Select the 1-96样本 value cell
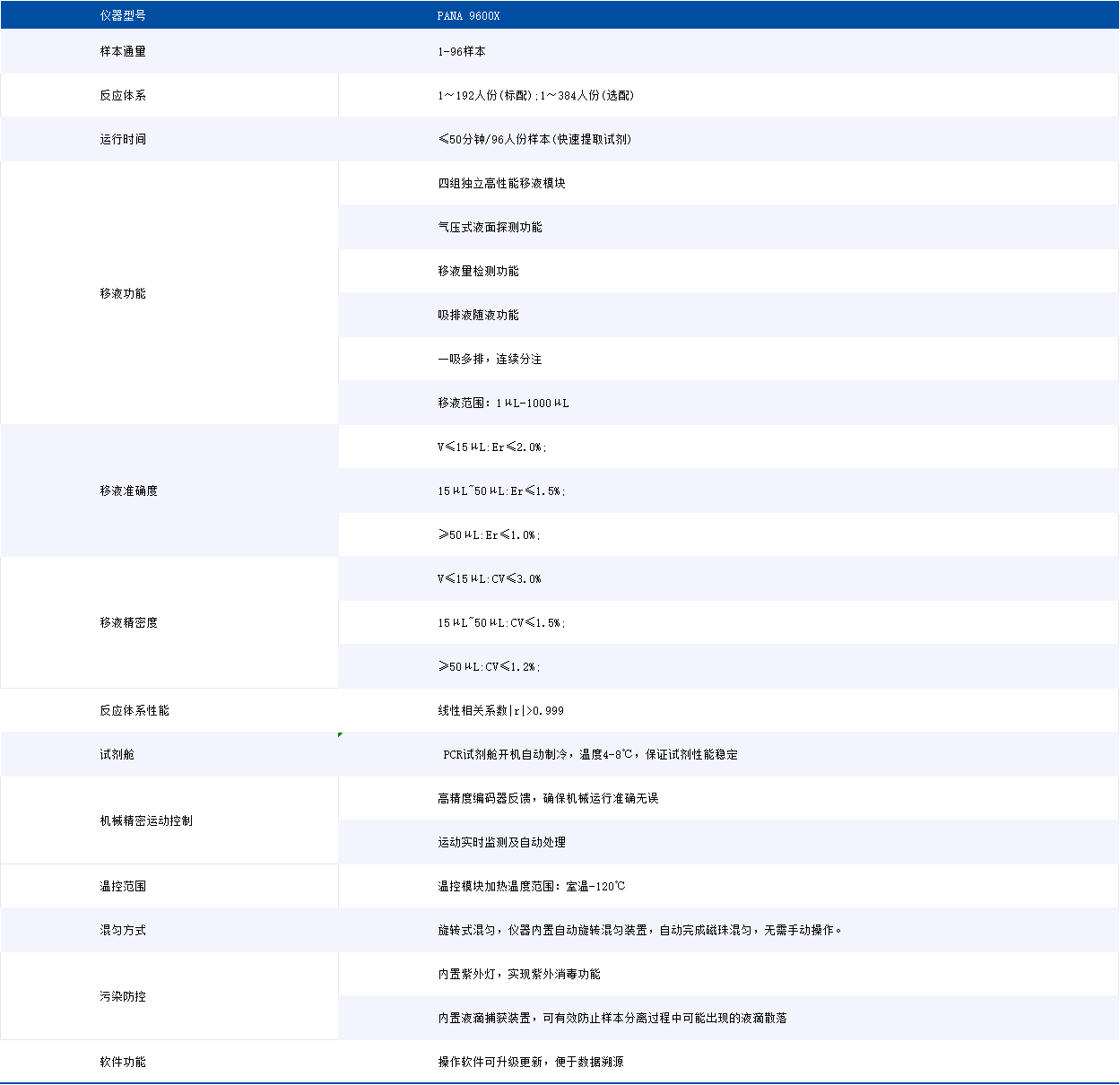This screenshot has height=1085, width=1120. 457,51
